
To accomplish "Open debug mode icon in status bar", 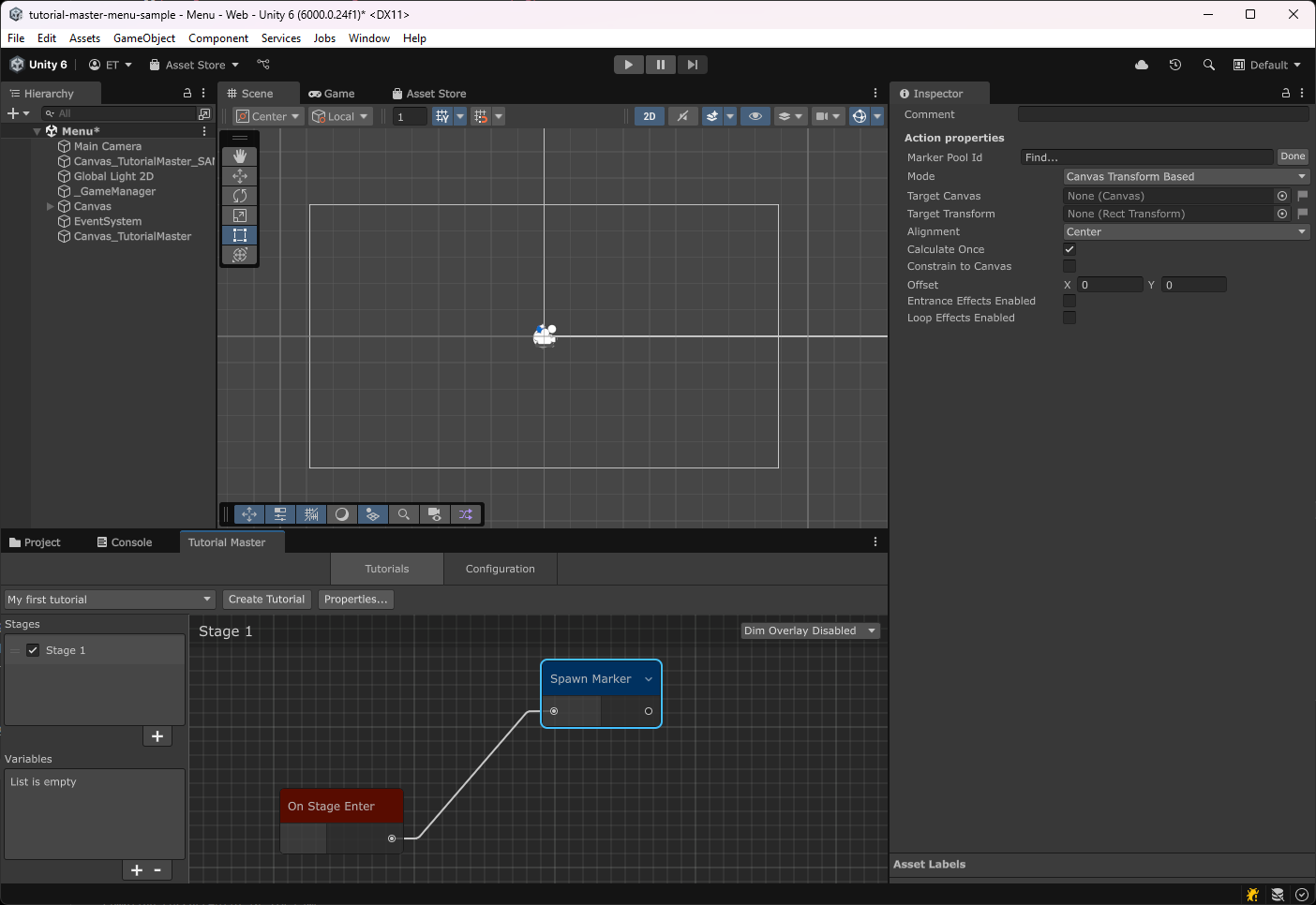I will [x=1252, y=895].
